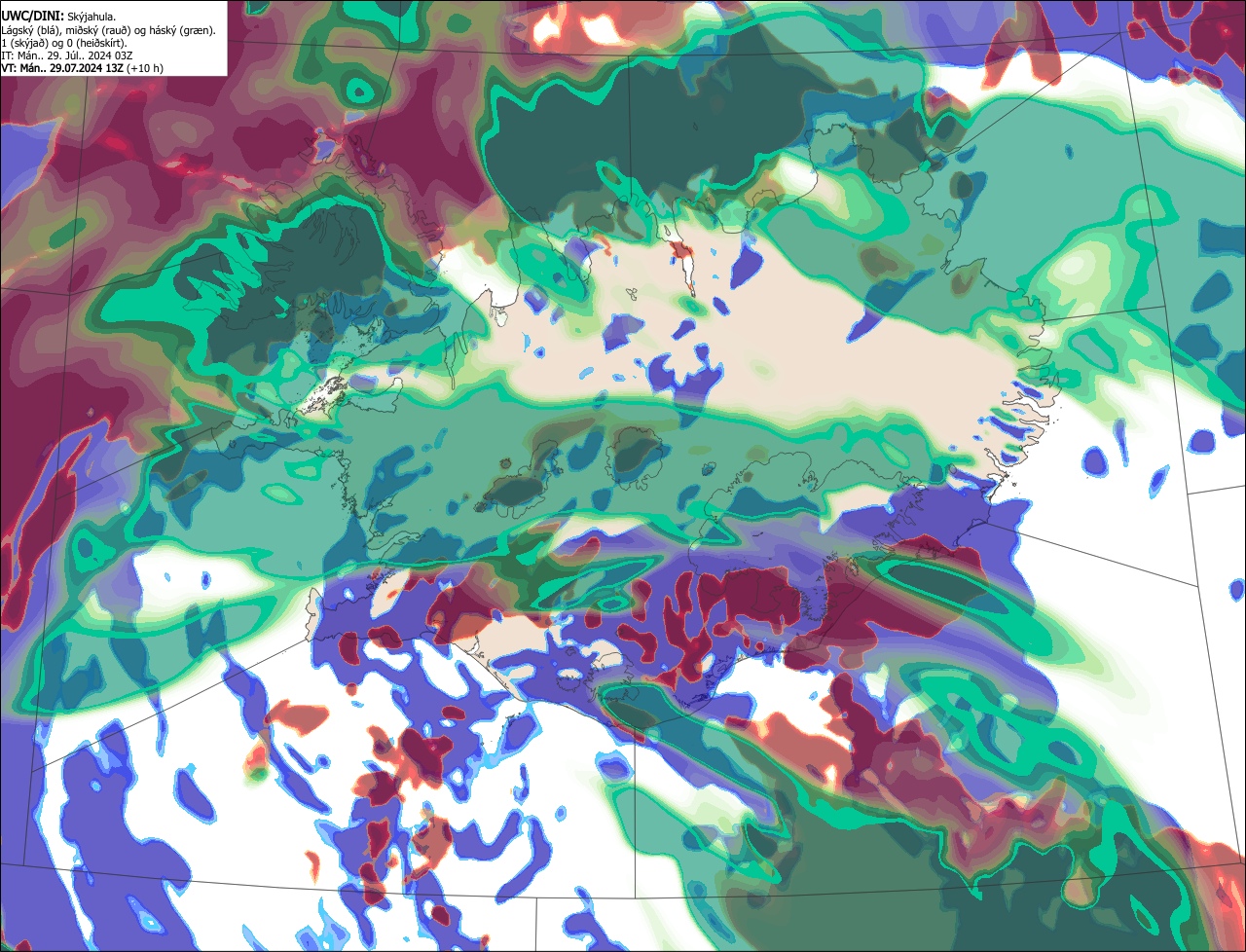
Task: Click the legend line starting "Lágský (blá)"
Action: coord(109,30)
